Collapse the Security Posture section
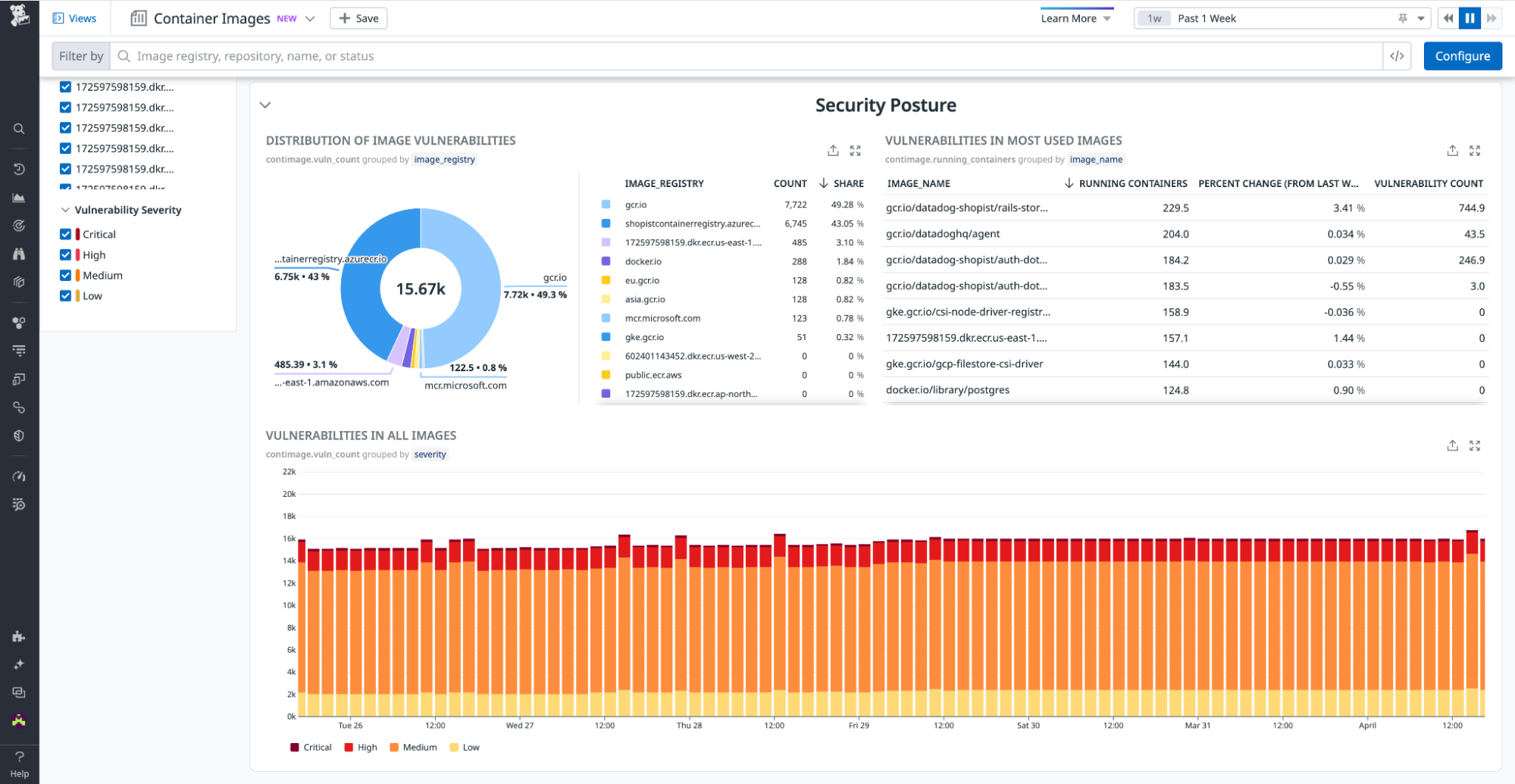The height and width of the screenshot is (784, 1515). (x=265, y=105)
